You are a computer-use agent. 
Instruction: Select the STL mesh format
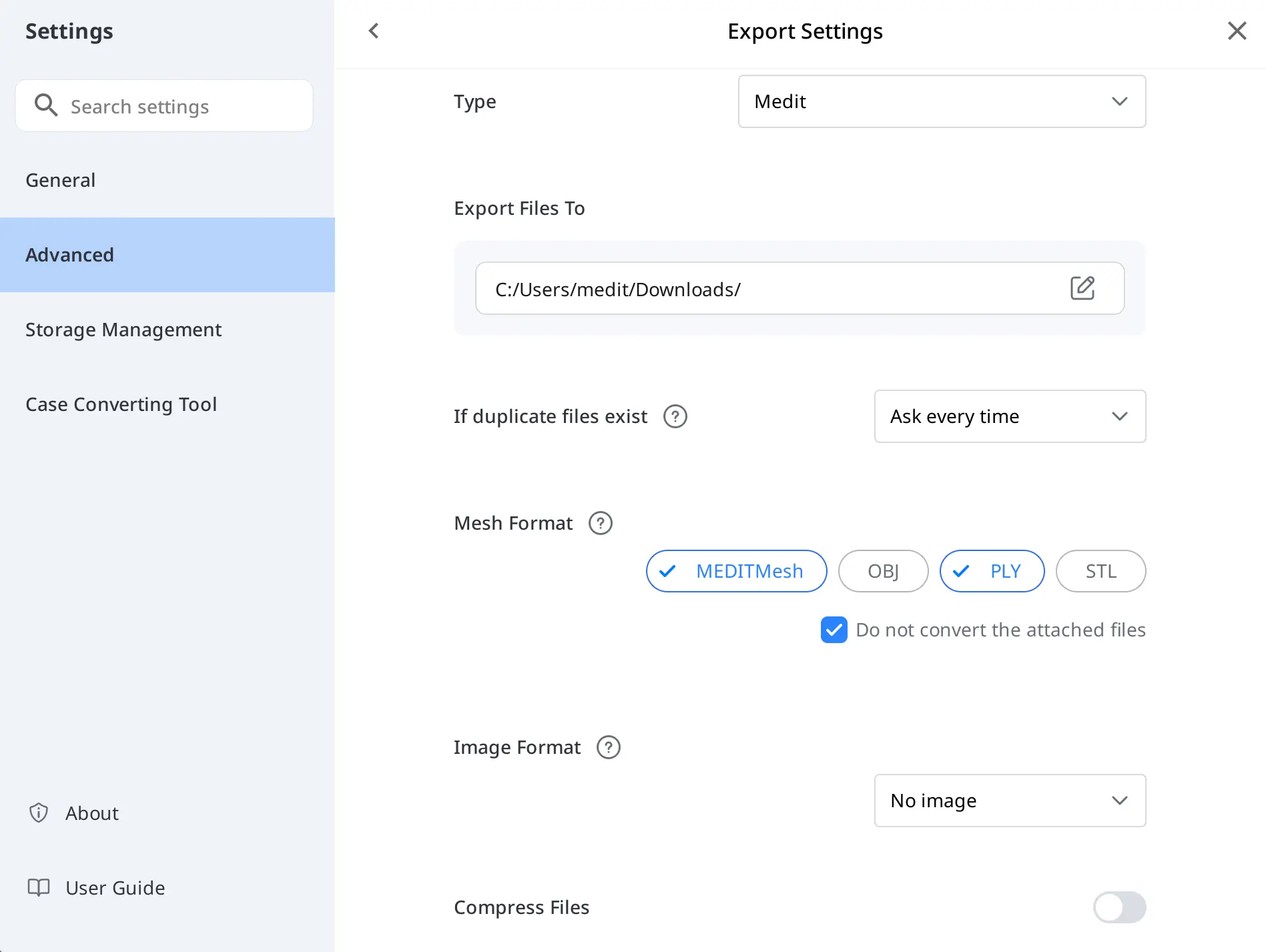pos(1100,571)
